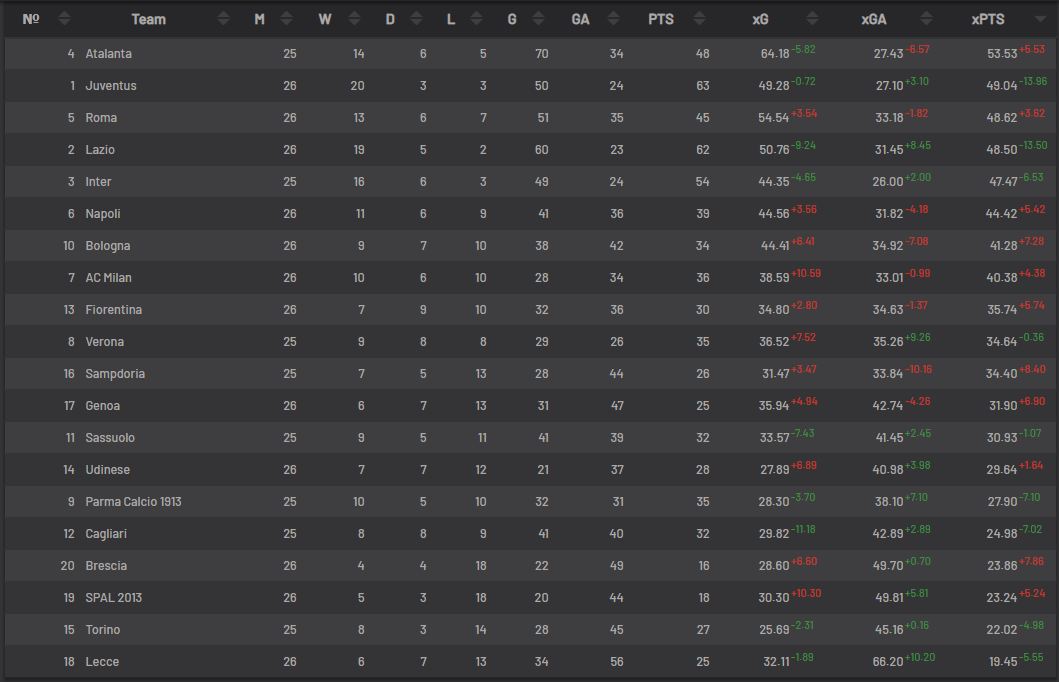Toggle xG column sort arrows

tap(812, 19)
